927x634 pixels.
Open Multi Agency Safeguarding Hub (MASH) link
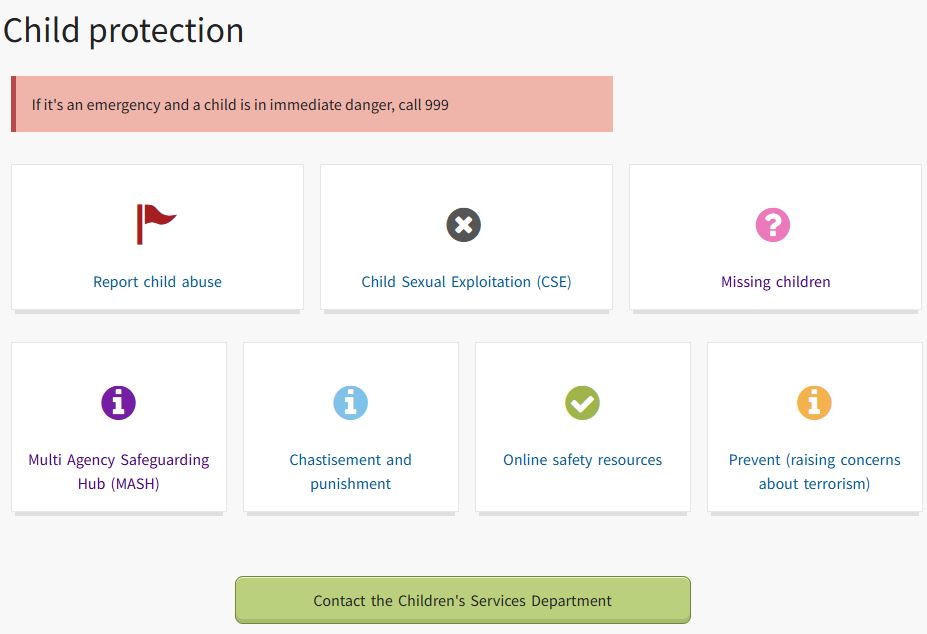pos(119,471)
